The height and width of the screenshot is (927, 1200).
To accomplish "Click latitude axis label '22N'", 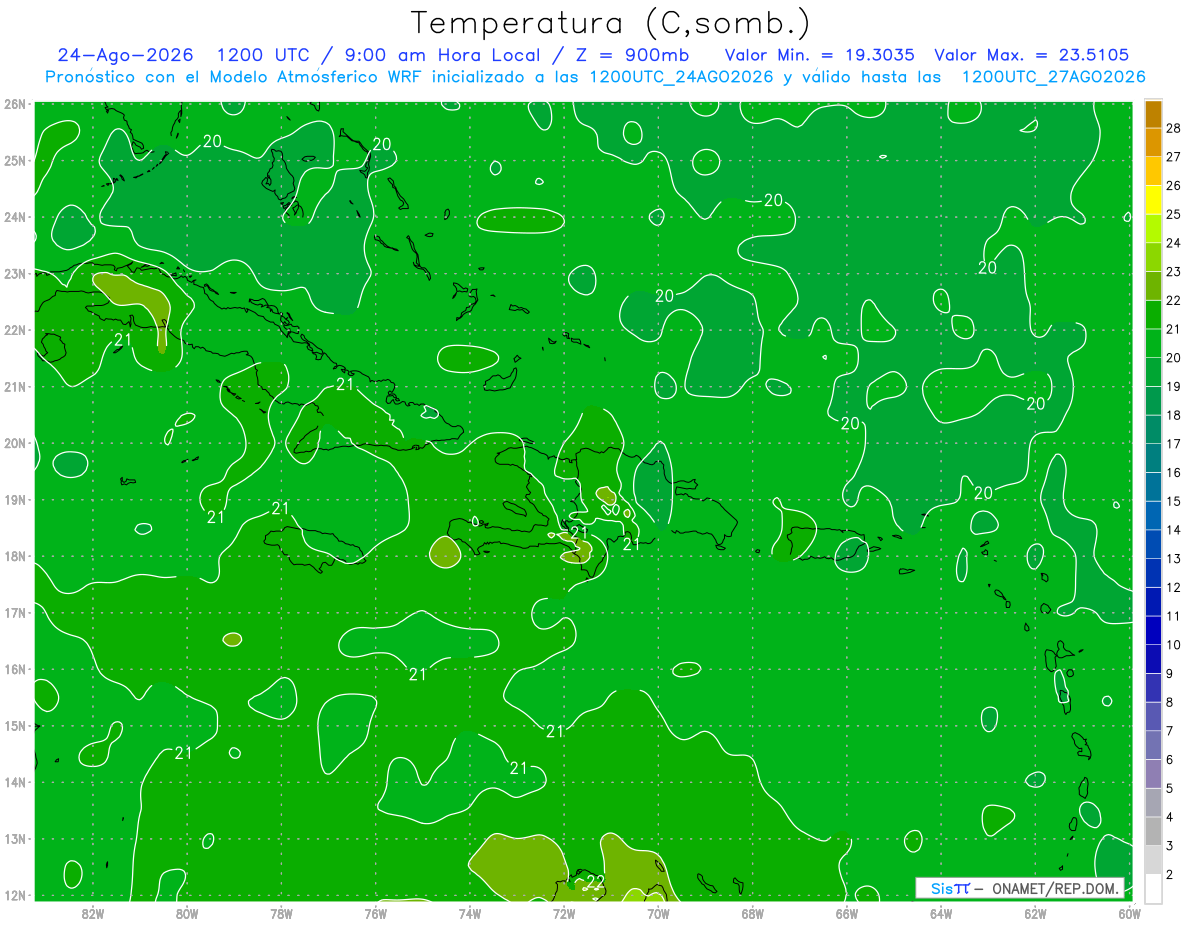I will 14,330.
